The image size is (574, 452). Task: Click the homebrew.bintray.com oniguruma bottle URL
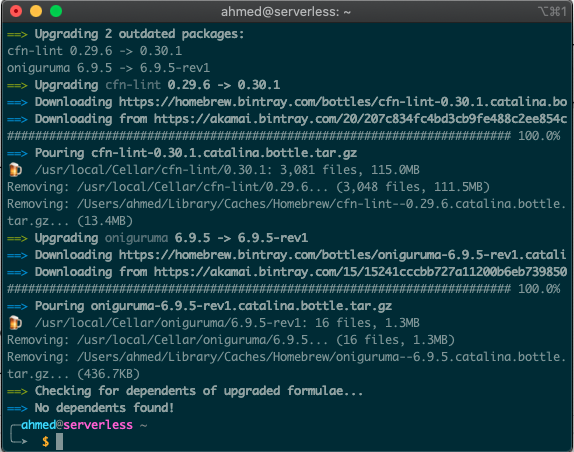pos(343,255)
